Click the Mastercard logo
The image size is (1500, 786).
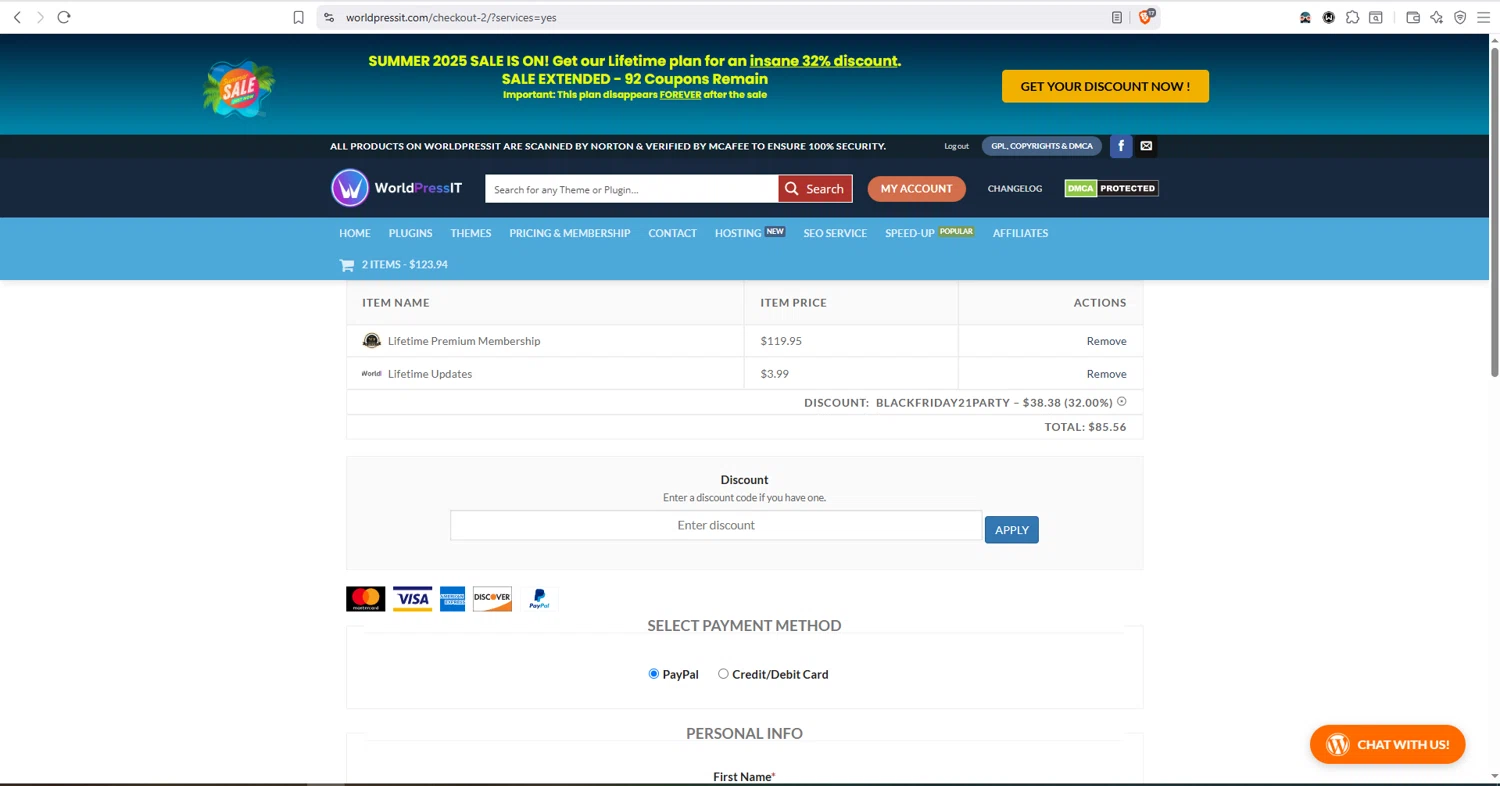point(365,599)
